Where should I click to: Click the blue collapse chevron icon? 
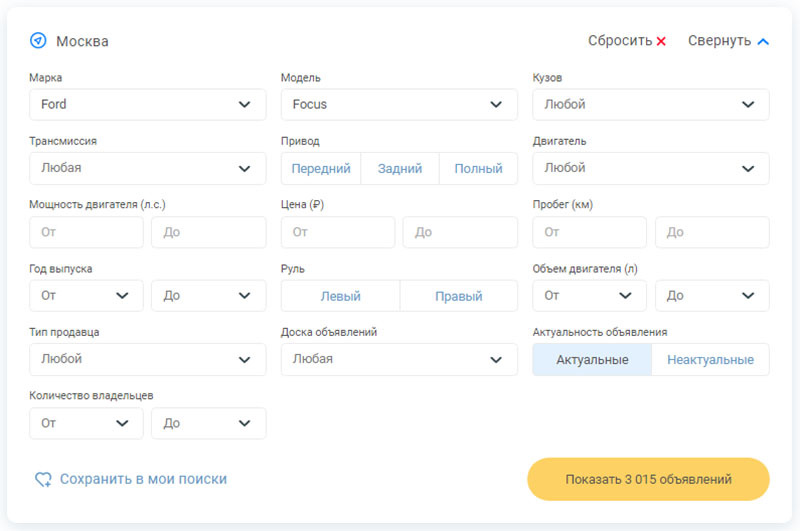(x=763, y=42)
